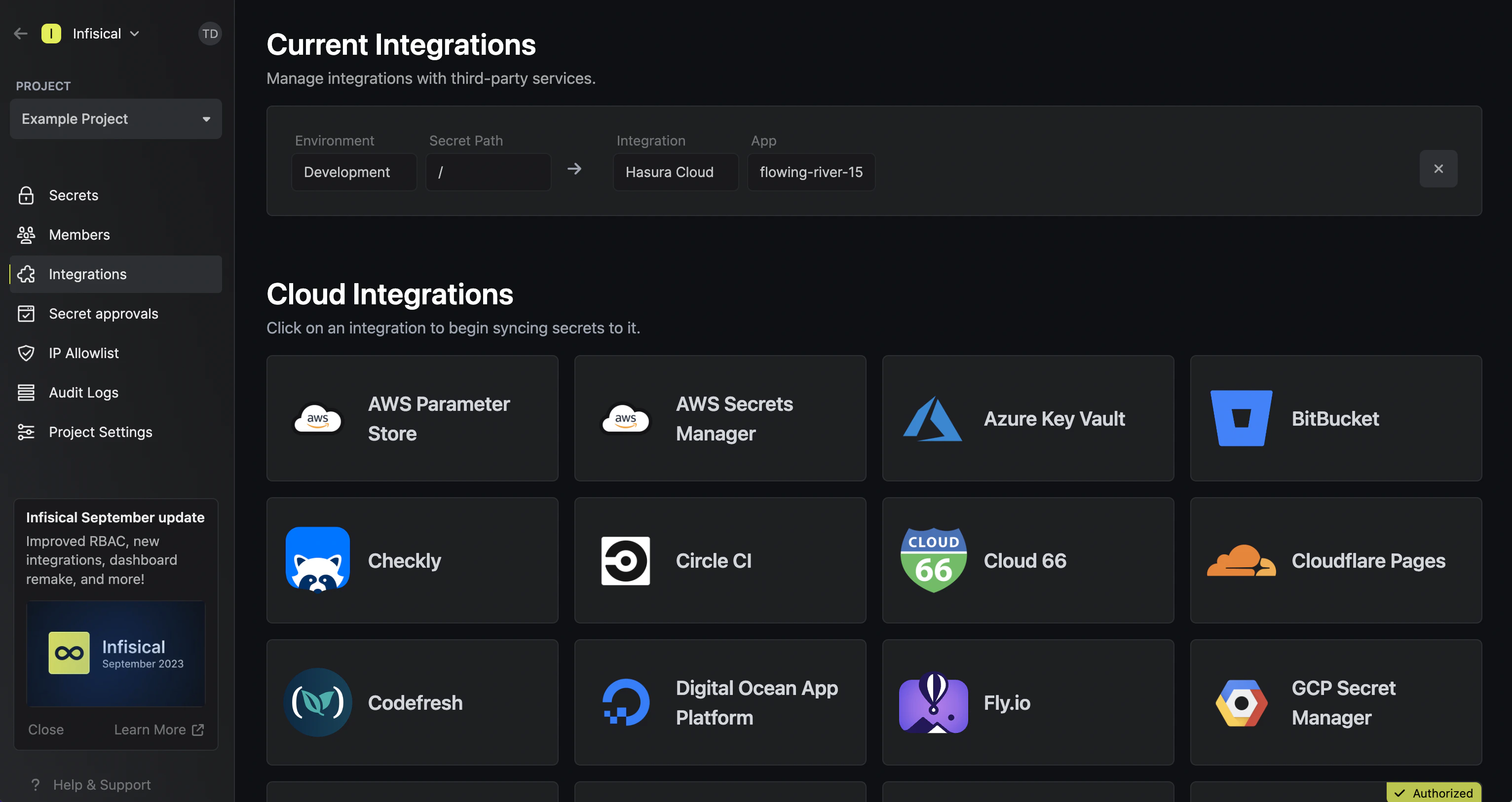Close the September update notice
Screen dimensions: 1512x802
tap(46, 729)
